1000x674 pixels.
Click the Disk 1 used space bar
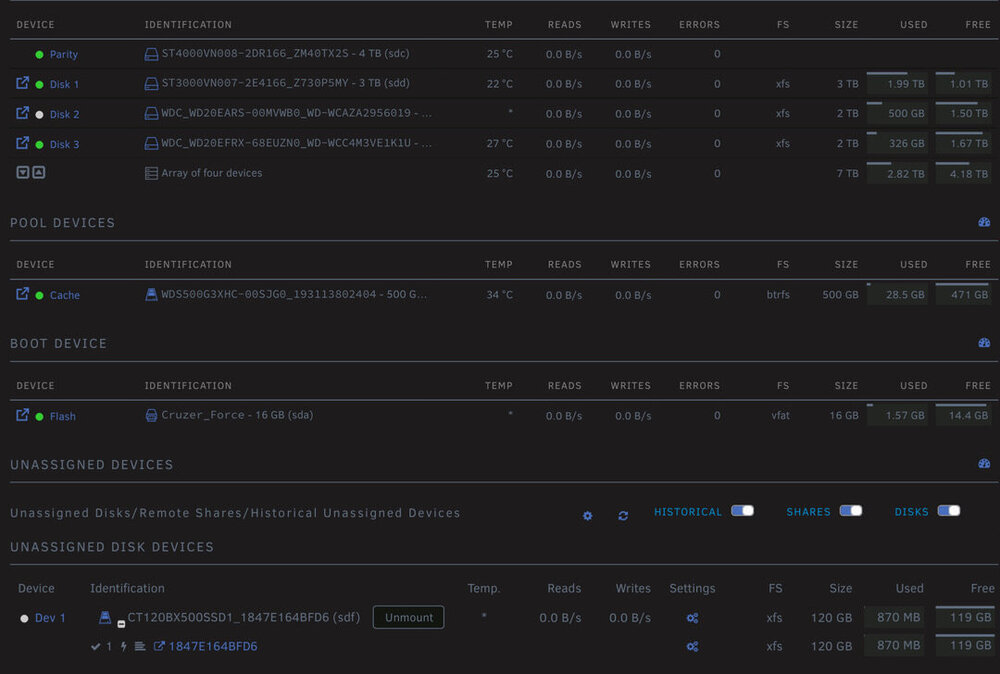tap(897, 83)
